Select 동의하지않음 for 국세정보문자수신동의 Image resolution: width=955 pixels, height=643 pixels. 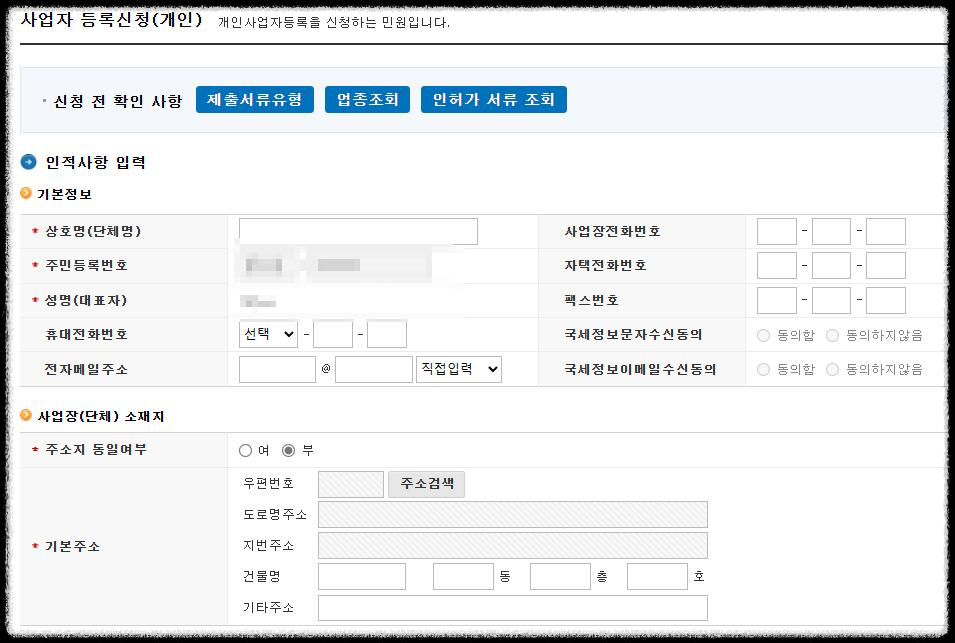(832, 336)
